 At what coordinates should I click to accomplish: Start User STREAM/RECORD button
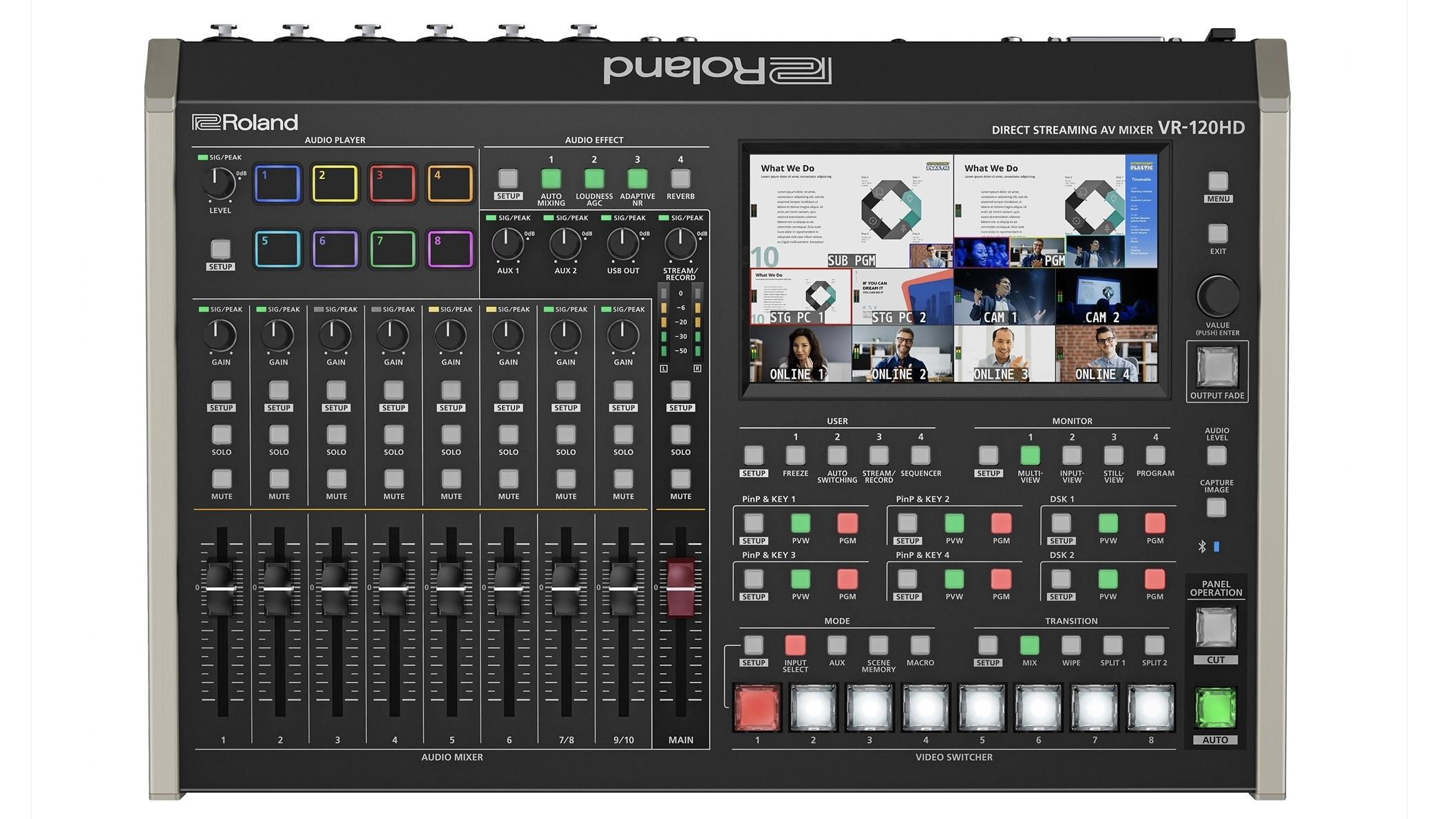878,455
